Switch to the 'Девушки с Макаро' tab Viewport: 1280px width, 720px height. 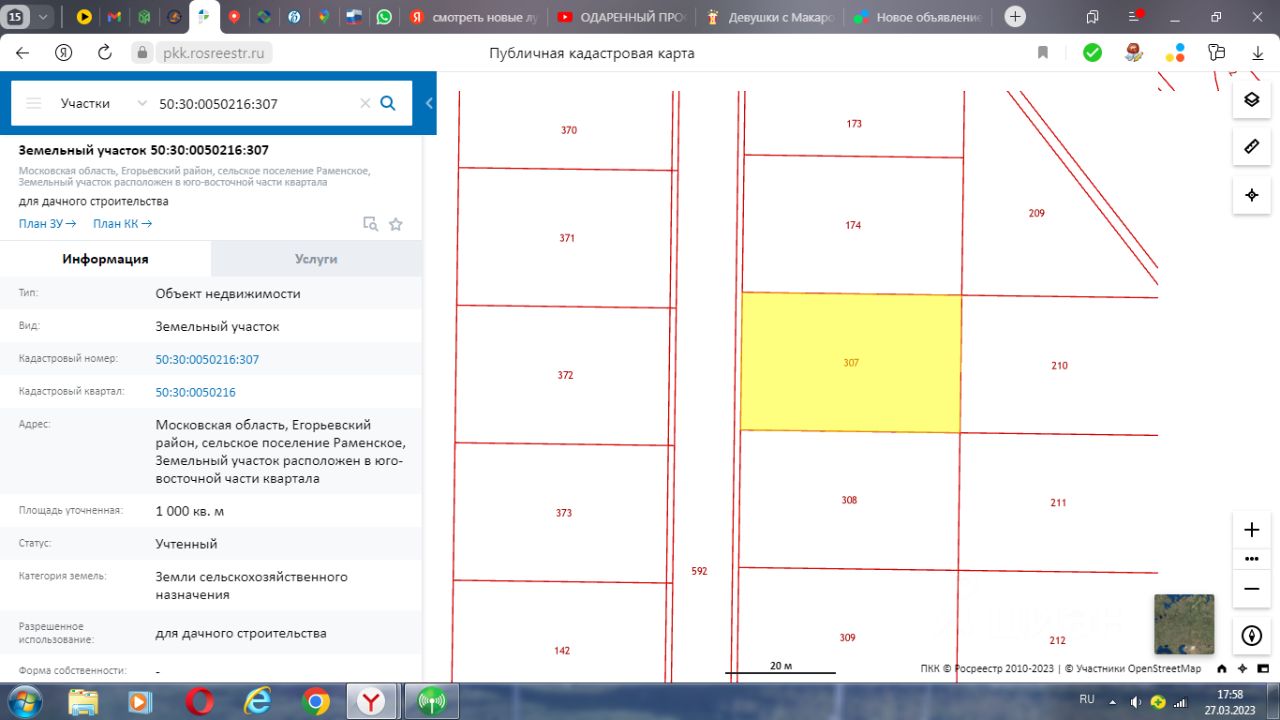768,17
